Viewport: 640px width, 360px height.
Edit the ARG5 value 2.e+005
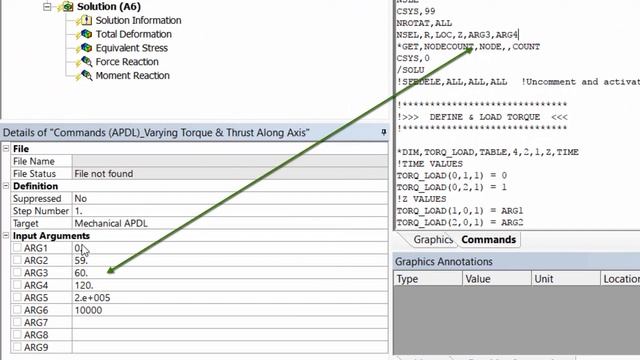pyautogui.click(x=230, y=298)
